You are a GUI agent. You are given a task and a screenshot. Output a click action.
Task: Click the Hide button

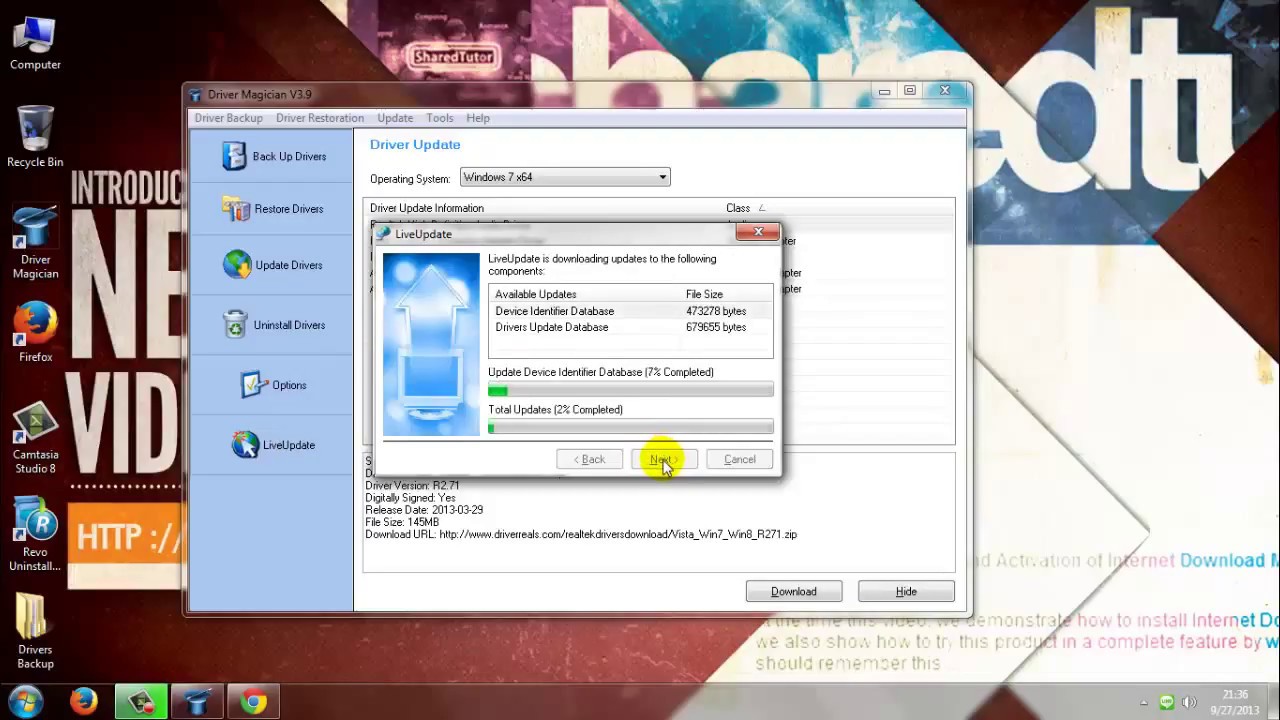(x=906, y=592)
